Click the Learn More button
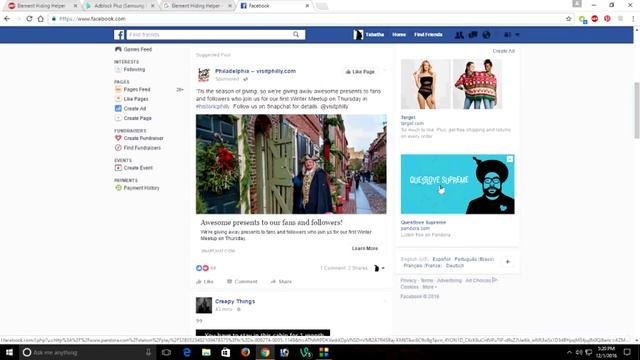Image resolution: width=640 pixels, height=360 pixels. pyautogui.click(x=364, y=248)
